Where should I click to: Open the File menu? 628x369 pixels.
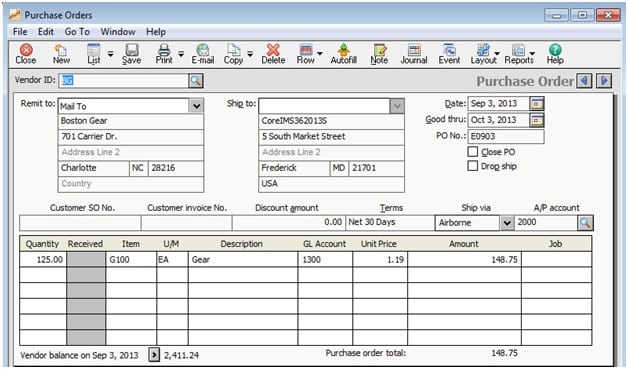[x=20, y=32]
